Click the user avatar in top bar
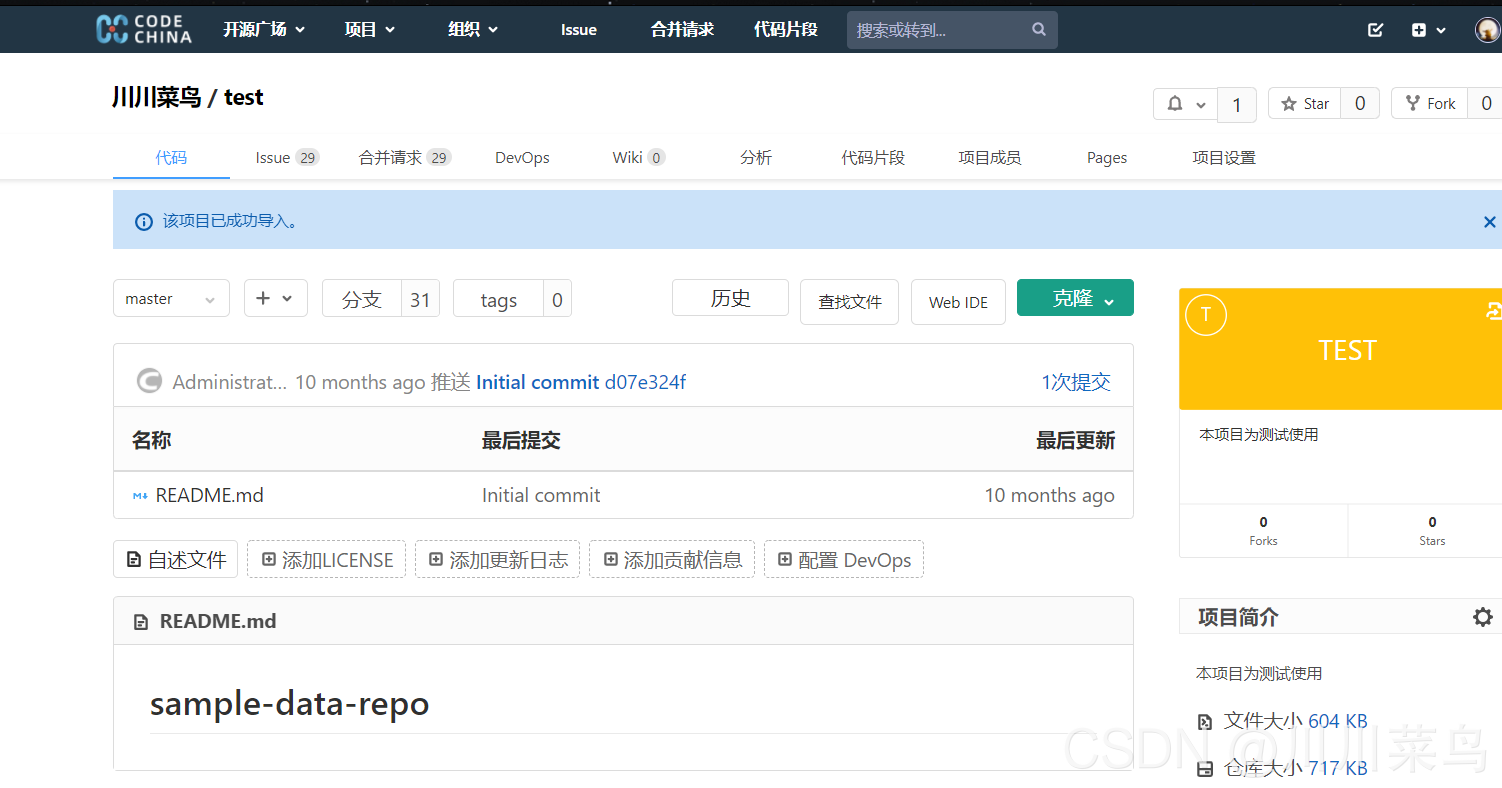Viewport: 1502px width, 788px height. coord(1487,30)
